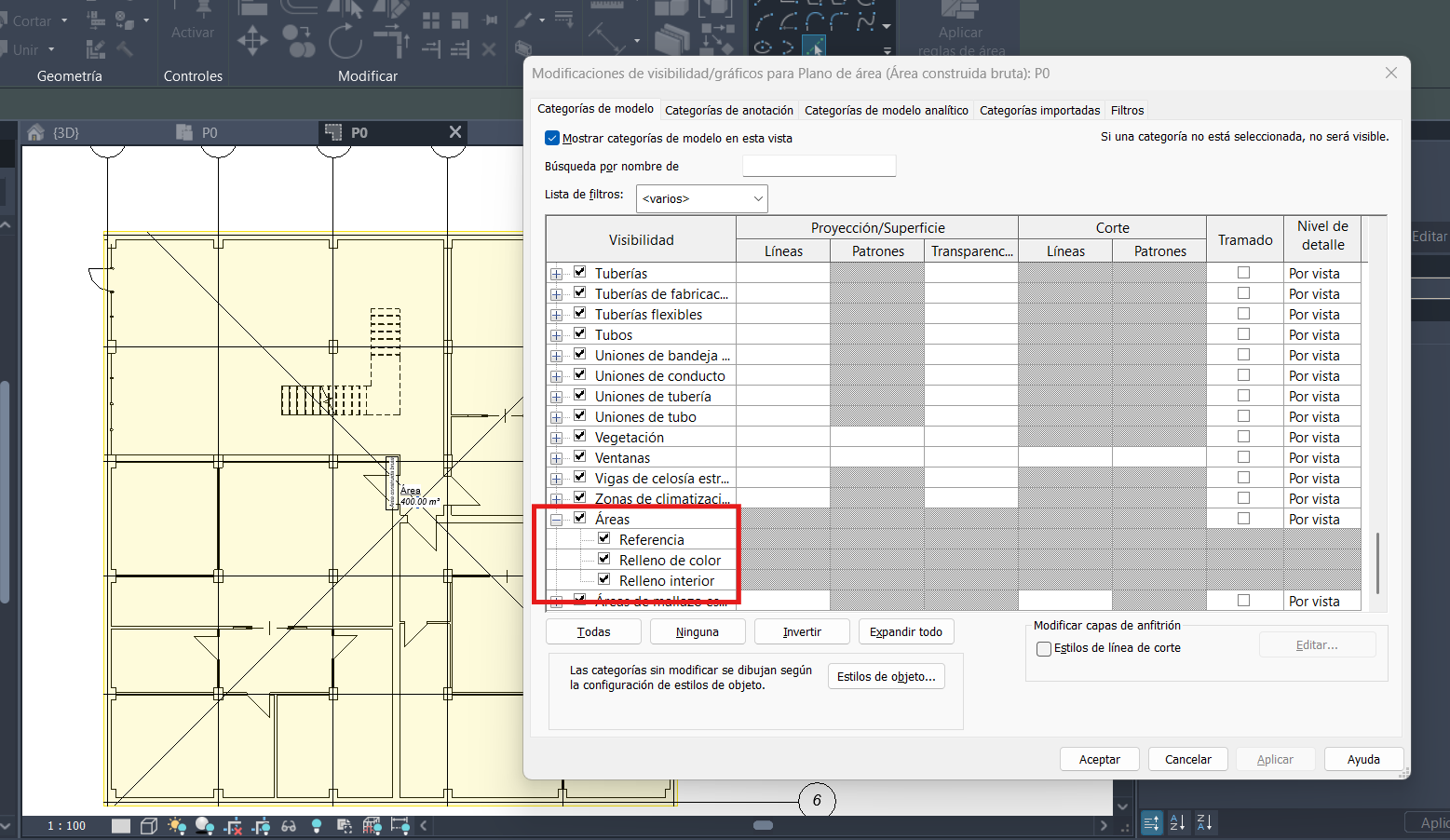Uncheck the Relleno de color checkbox
1450x840 pixels.
pos(603,559)
